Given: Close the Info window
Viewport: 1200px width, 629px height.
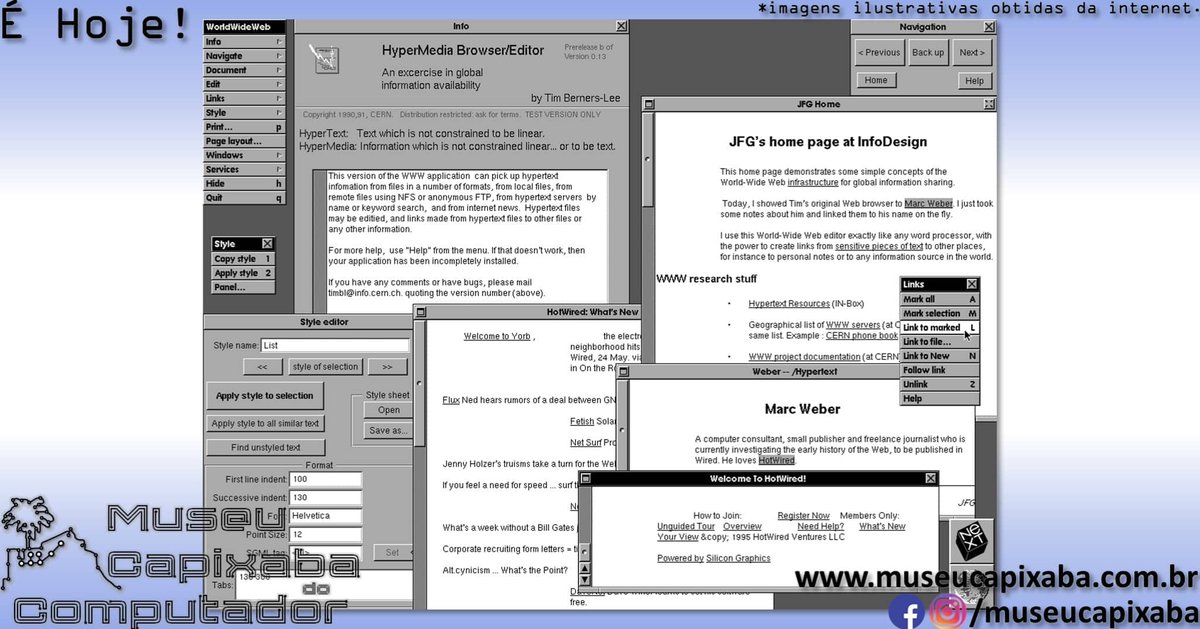Looking at the screenshot, I should (x=621, y=26).
